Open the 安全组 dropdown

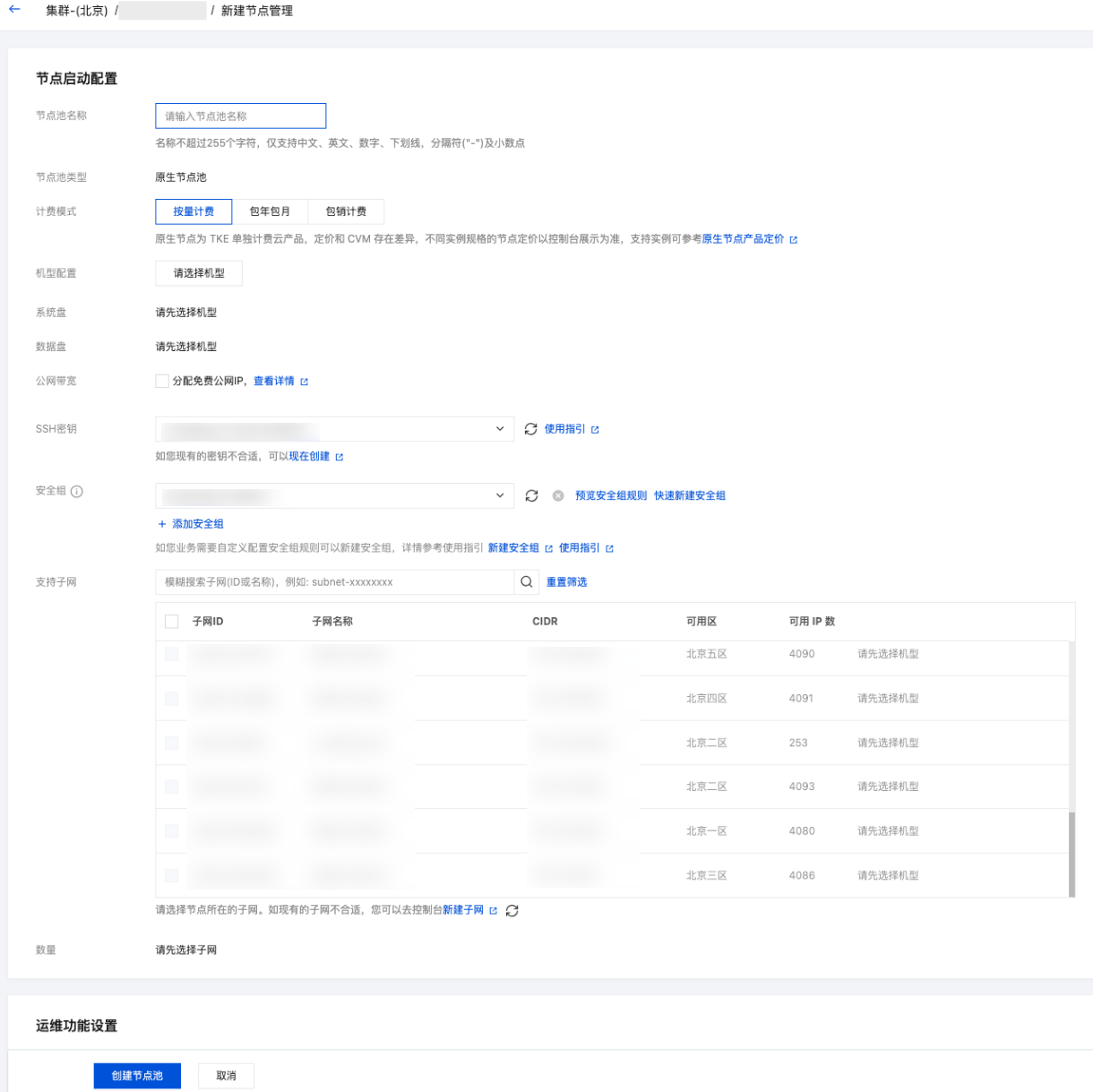click(334, 495)
